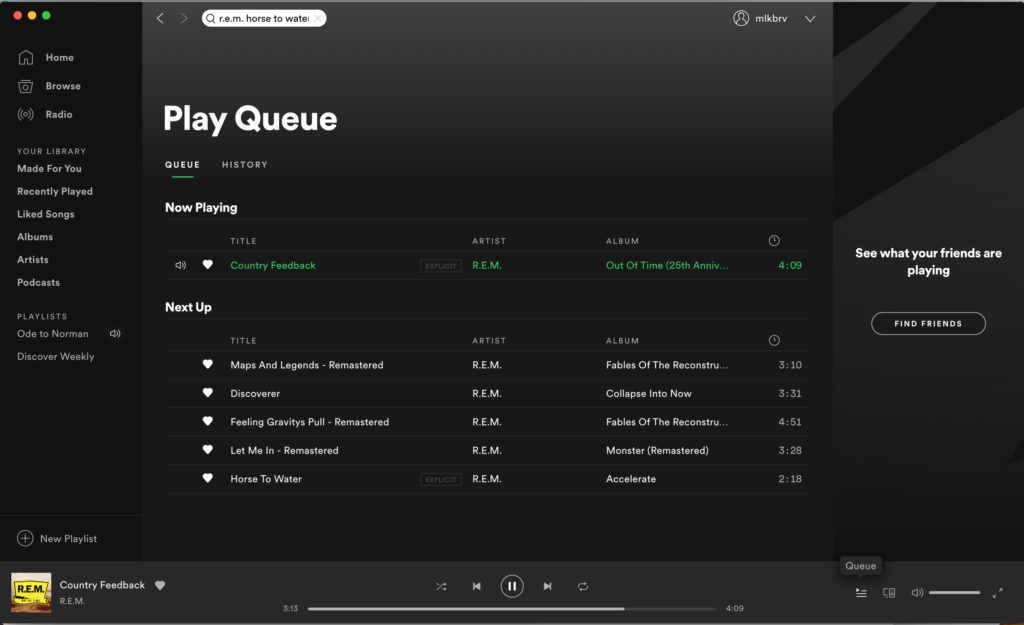The image size is (1024, 625).
Task: Click the speaker icon on Country Feedback row
Action: 180,265
